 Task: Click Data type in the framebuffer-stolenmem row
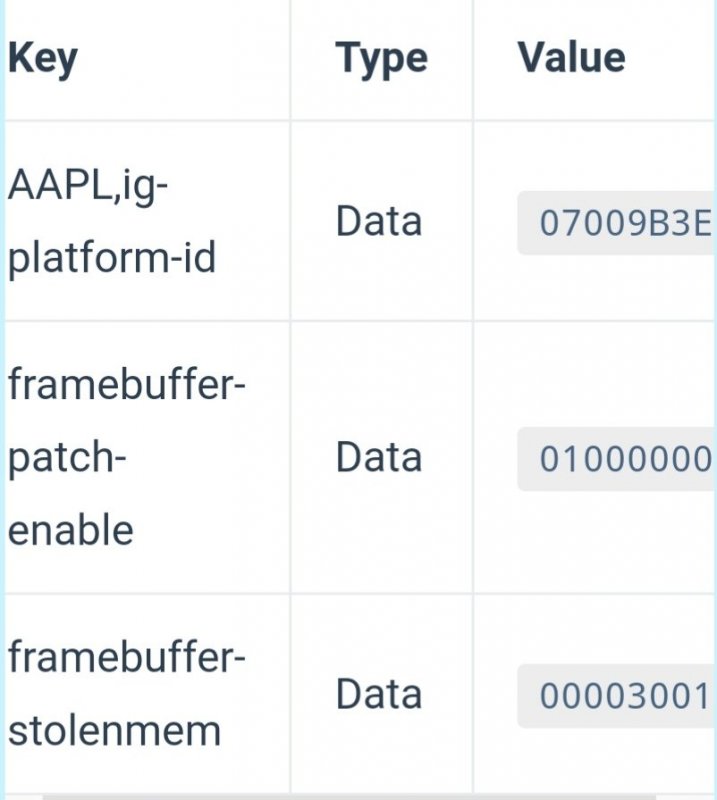379,694
